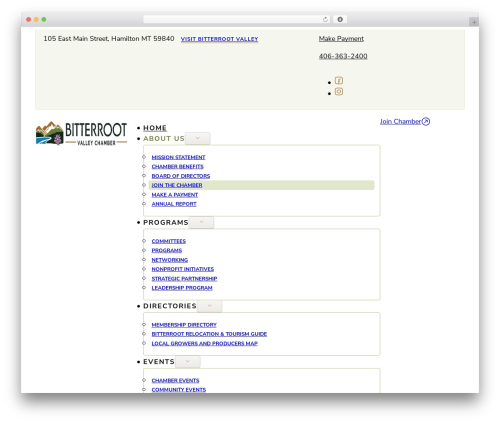View Nonprofit Initiatives page

click(183, 269)
